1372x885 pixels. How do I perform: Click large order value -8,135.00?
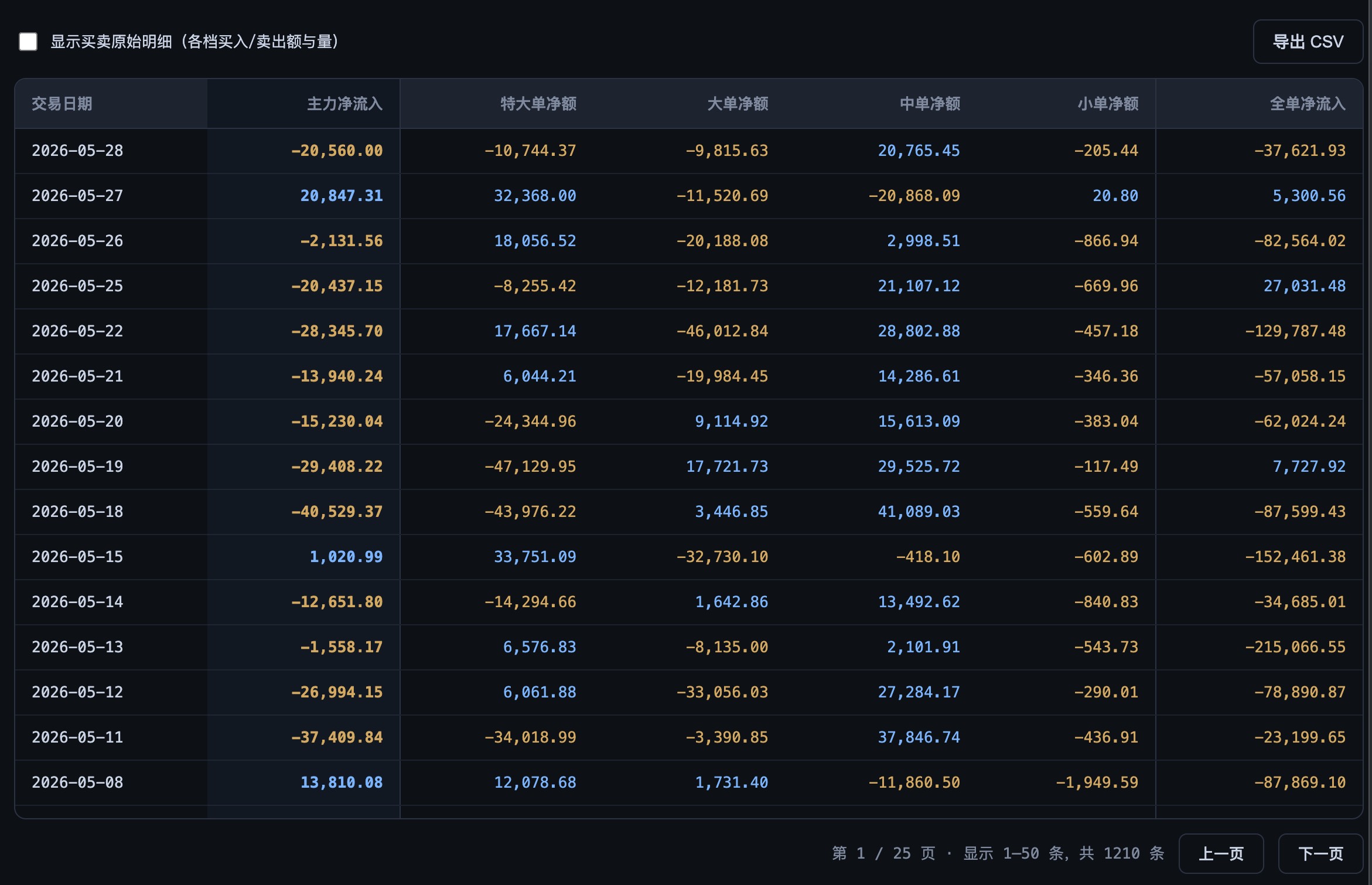tap(727, 647)
